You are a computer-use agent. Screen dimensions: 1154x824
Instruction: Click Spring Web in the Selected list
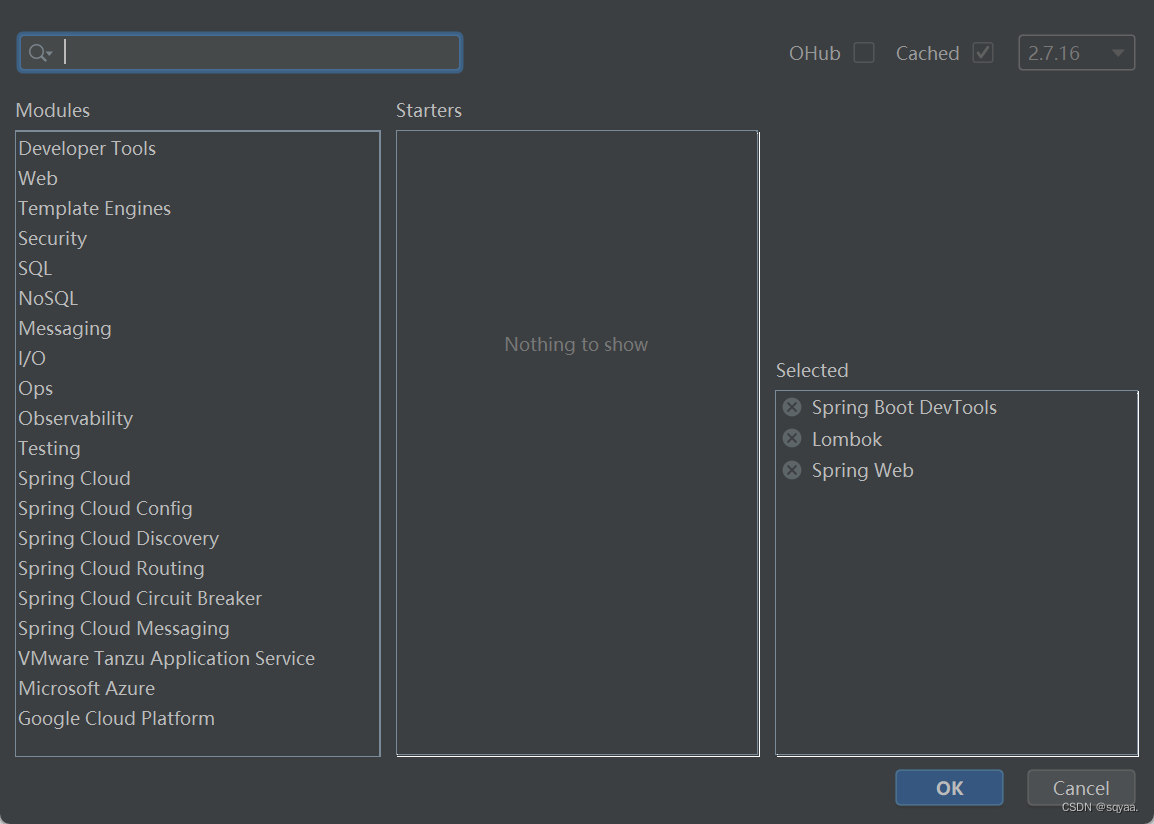coord(862,470)
